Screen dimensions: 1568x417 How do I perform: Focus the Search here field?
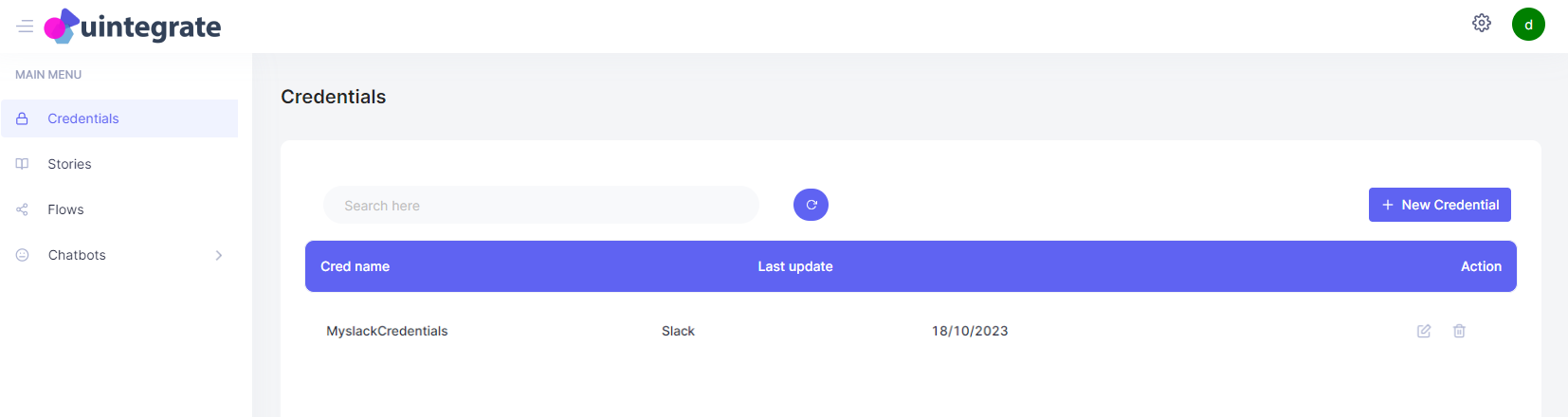[541, 205]
